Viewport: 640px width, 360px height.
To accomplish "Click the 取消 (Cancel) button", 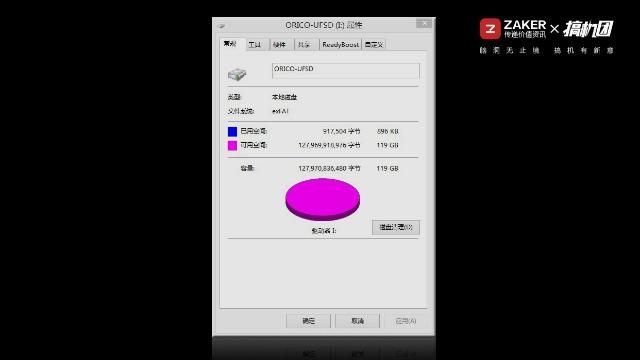I will tap(357, 321).
